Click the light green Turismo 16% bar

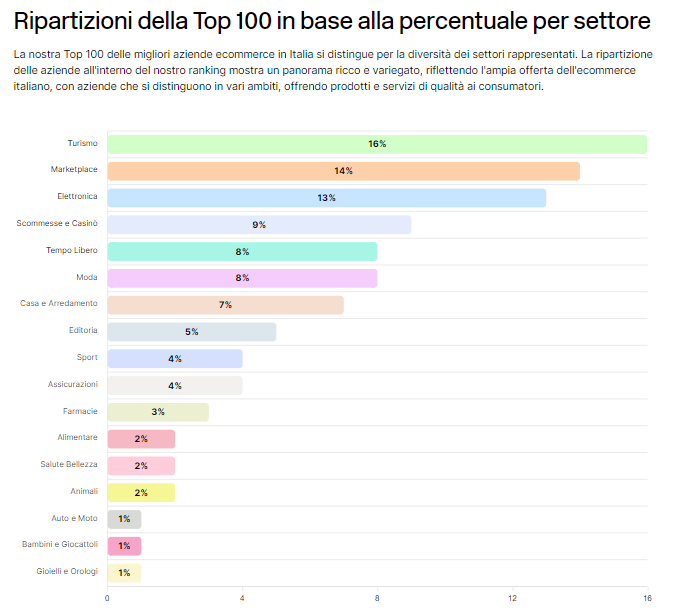(x=376, y=144)
